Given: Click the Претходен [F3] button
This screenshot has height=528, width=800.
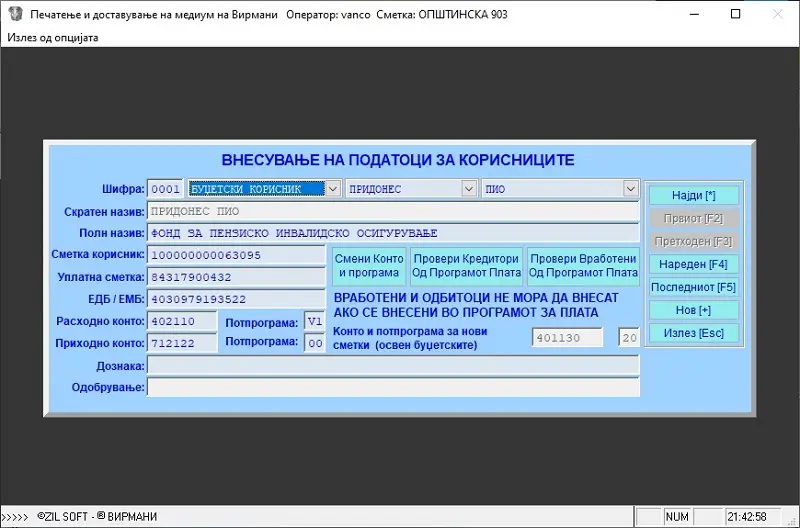Looking at the screenshot, I should (693, 241).
